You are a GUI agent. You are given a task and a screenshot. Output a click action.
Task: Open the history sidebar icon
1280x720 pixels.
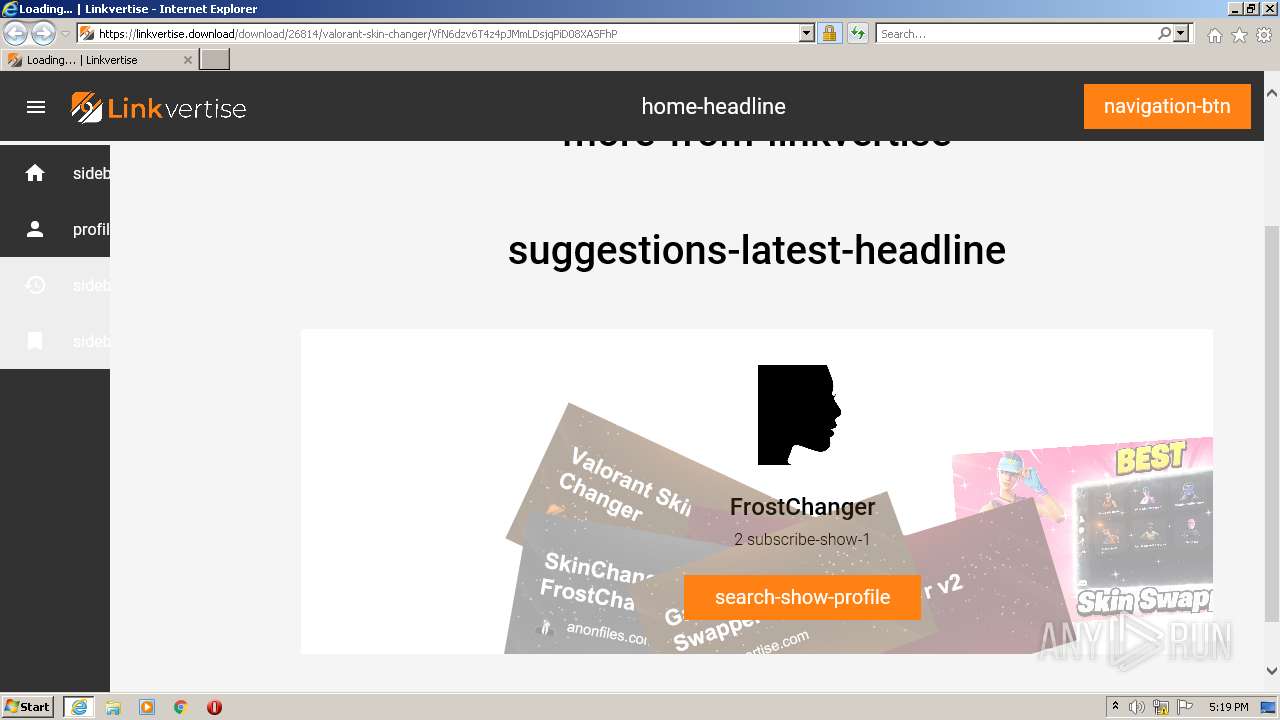tap(35, 285)
